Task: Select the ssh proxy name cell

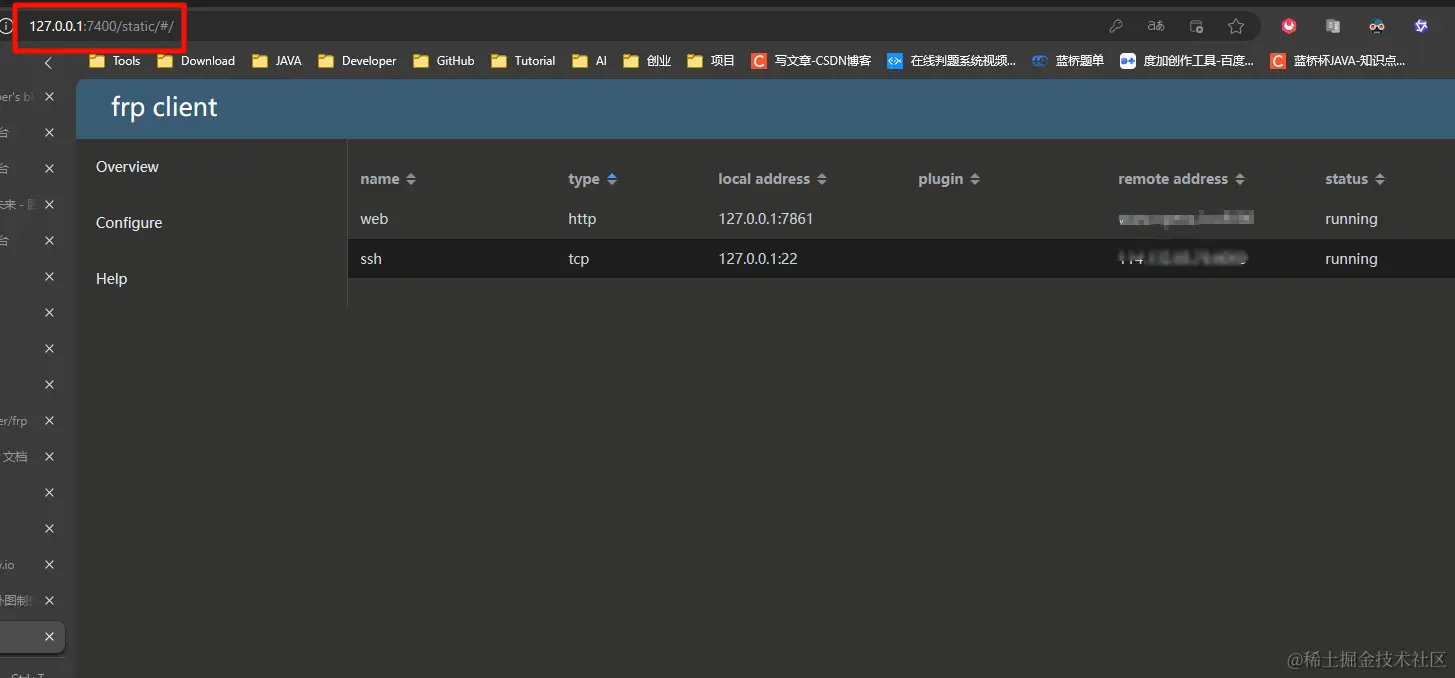Action: [371, 259]
